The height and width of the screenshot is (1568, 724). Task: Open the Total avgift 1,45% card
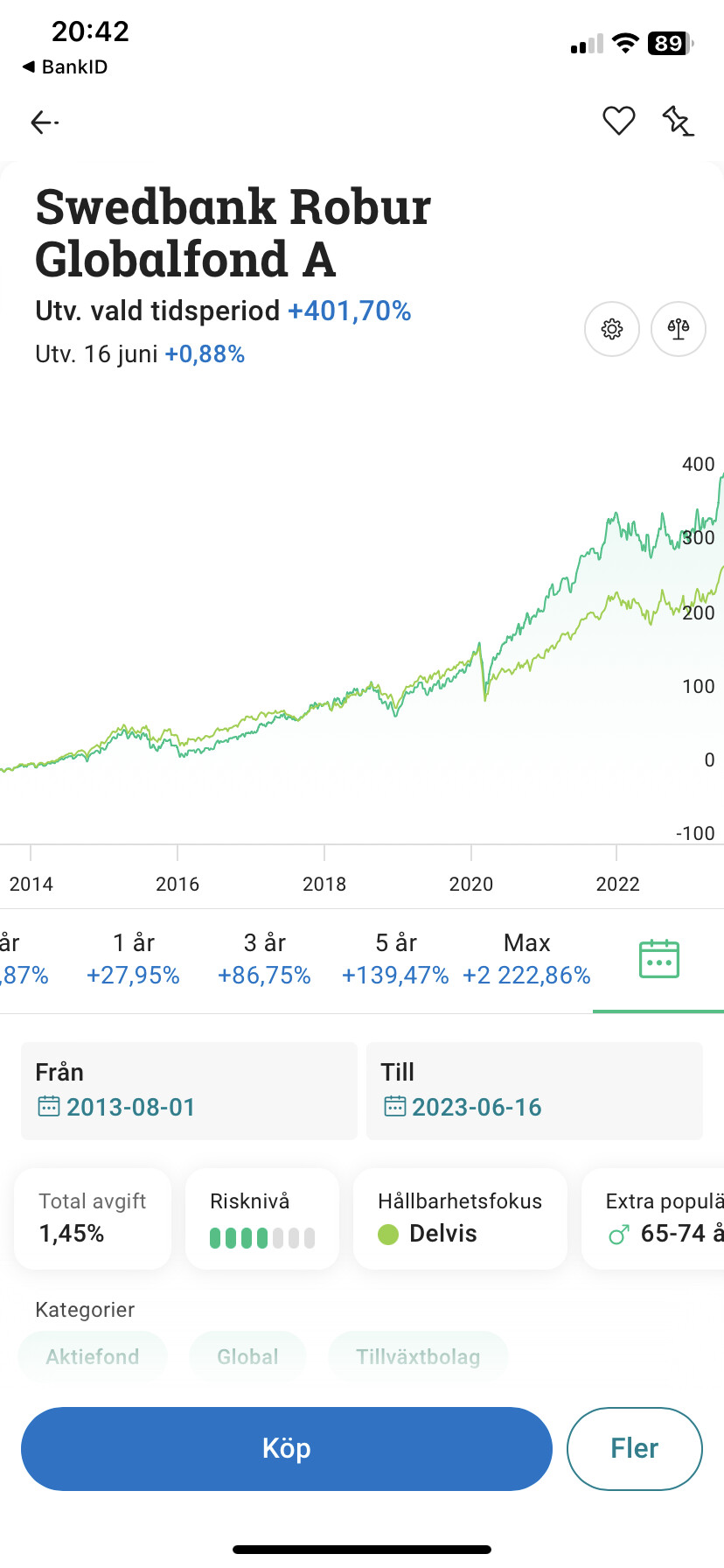(x=93, y=1219)
